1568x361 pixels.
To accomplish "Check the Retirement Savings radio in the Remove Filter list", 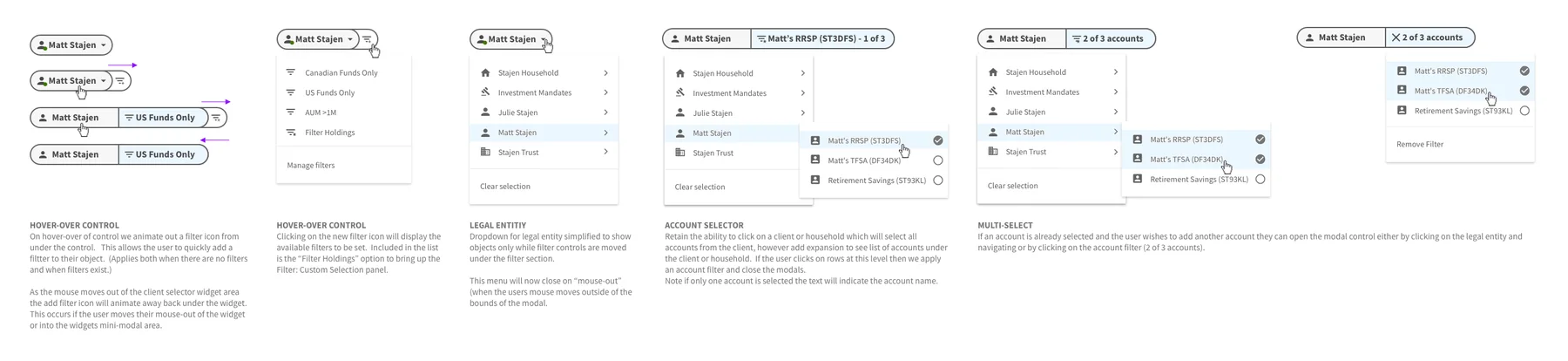I will click(1524, 111).
